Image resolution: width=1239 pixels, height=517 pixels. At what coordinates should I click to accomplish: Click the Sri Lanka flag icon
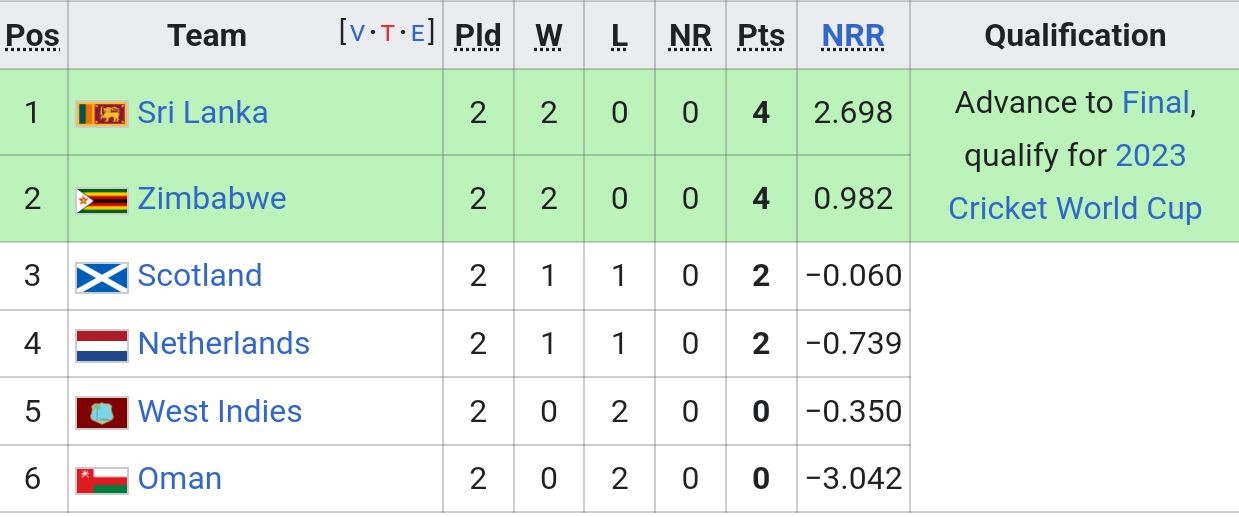(x=102, y=113)
